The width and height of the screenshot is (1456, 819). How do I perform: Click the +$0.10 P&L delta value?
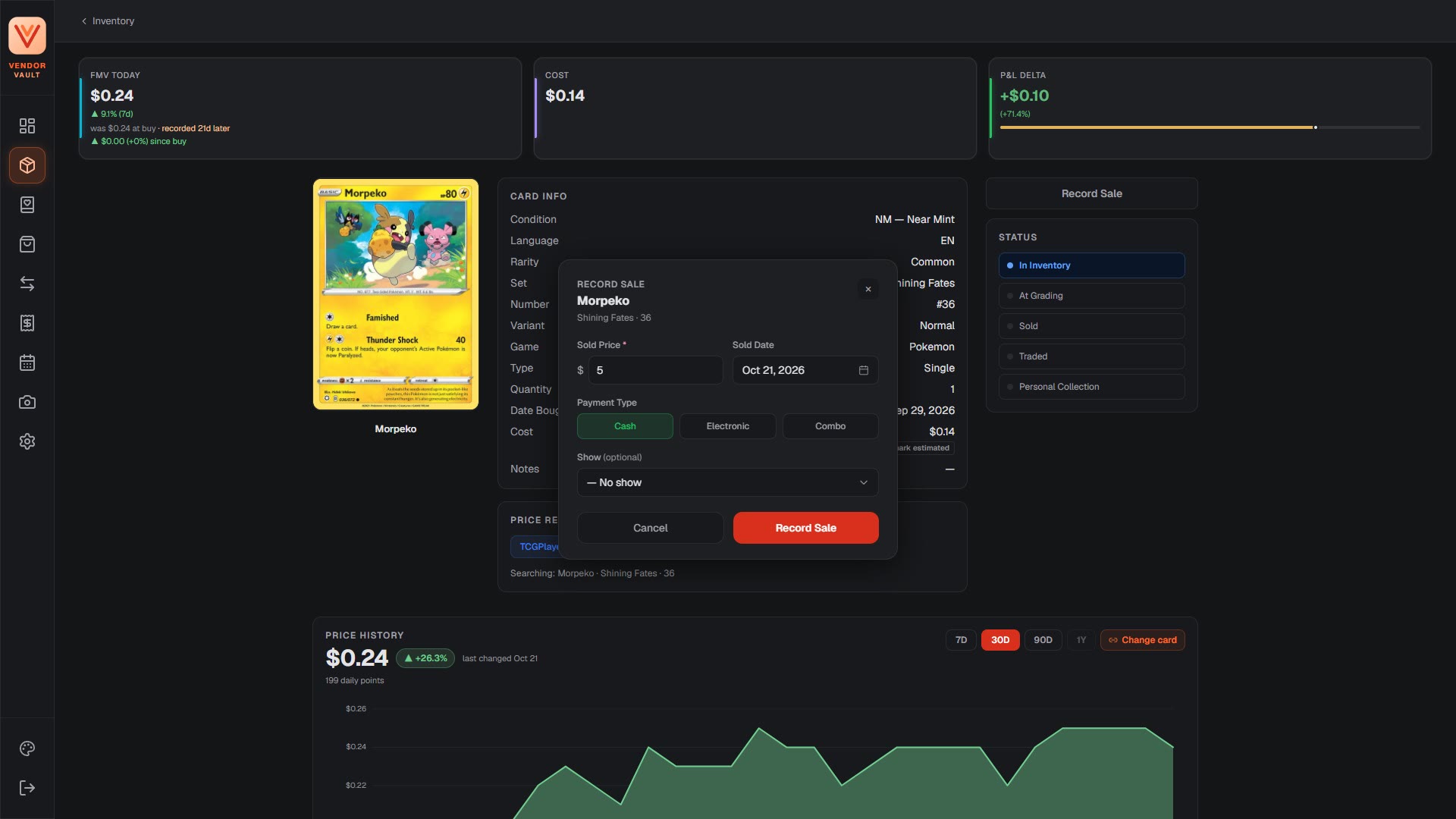pos(1025,96)
